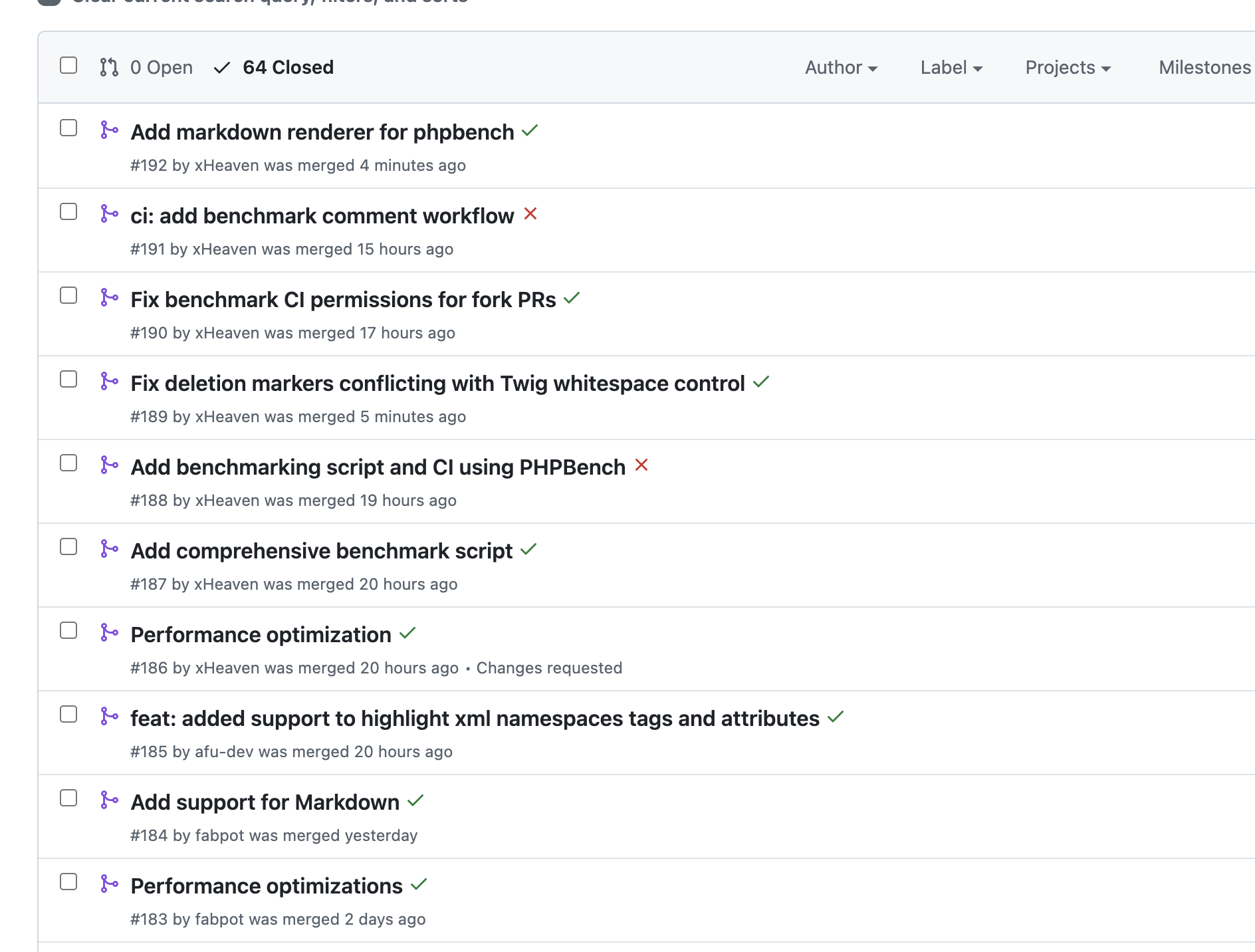The width and height of the screenshot is (1255, 952).
Task: Click the failed checks X on PR #191
Action: click(x=530, y=214)
